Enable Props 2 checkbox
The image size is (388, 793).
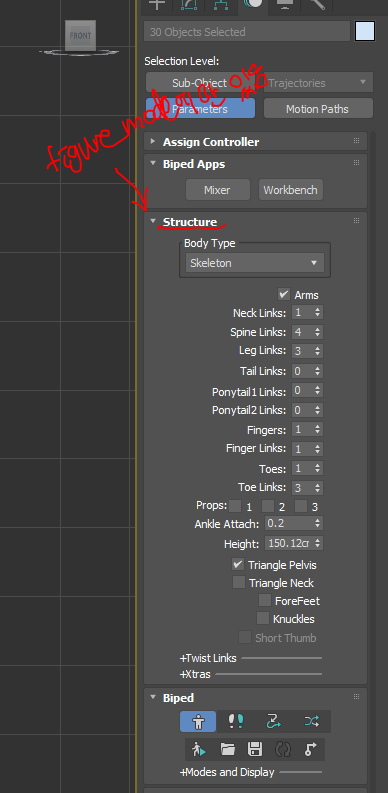tap(268, 506)
